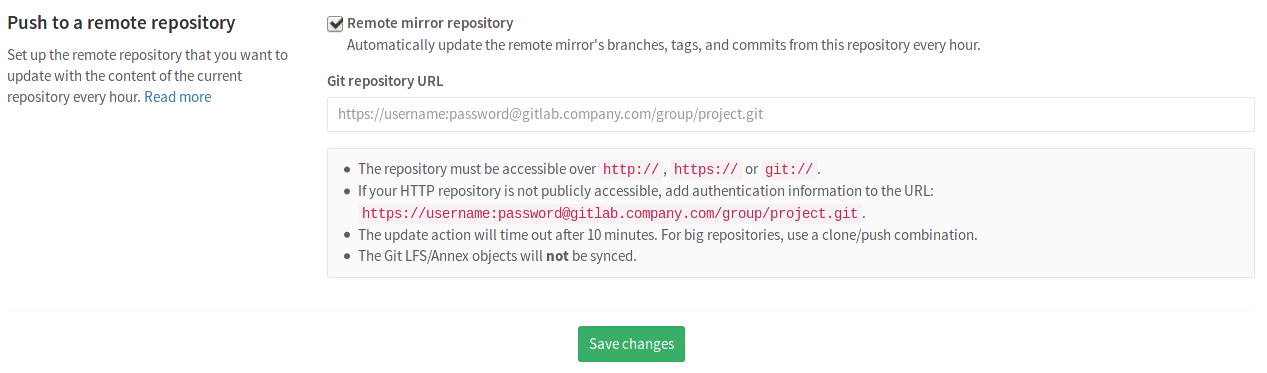Click the 10 minutes timeout bullet text
Viewport: 1267px width, 373px height.
[667, 235]
